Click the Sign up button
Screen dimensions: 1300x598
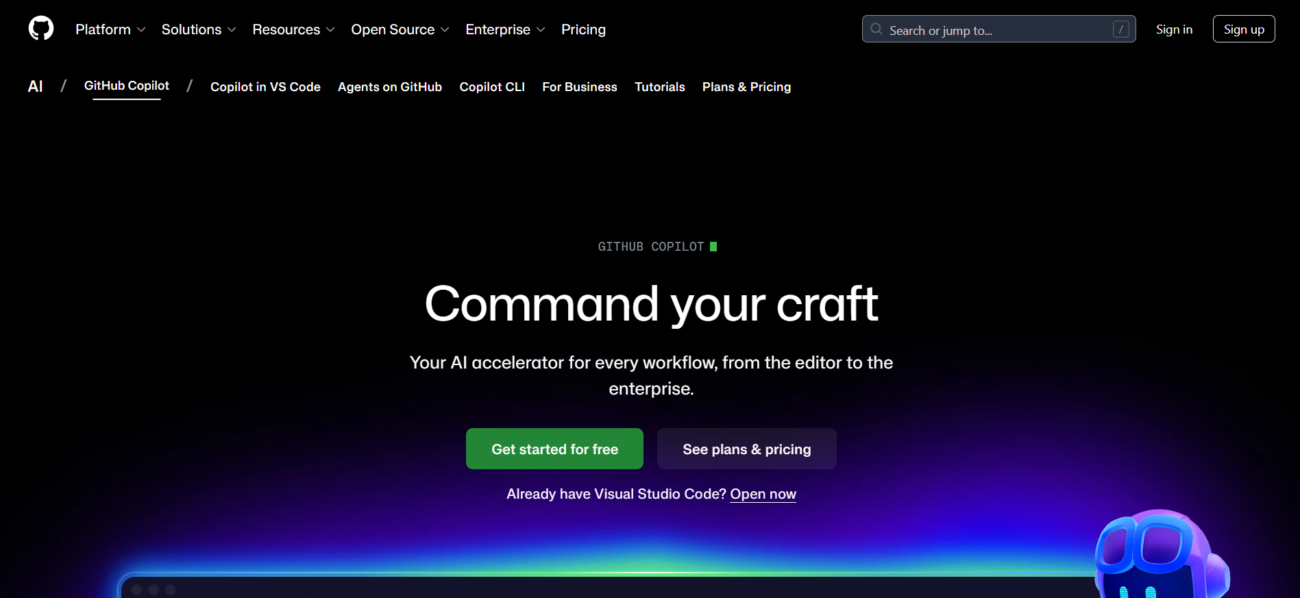tap(1243, 28)
